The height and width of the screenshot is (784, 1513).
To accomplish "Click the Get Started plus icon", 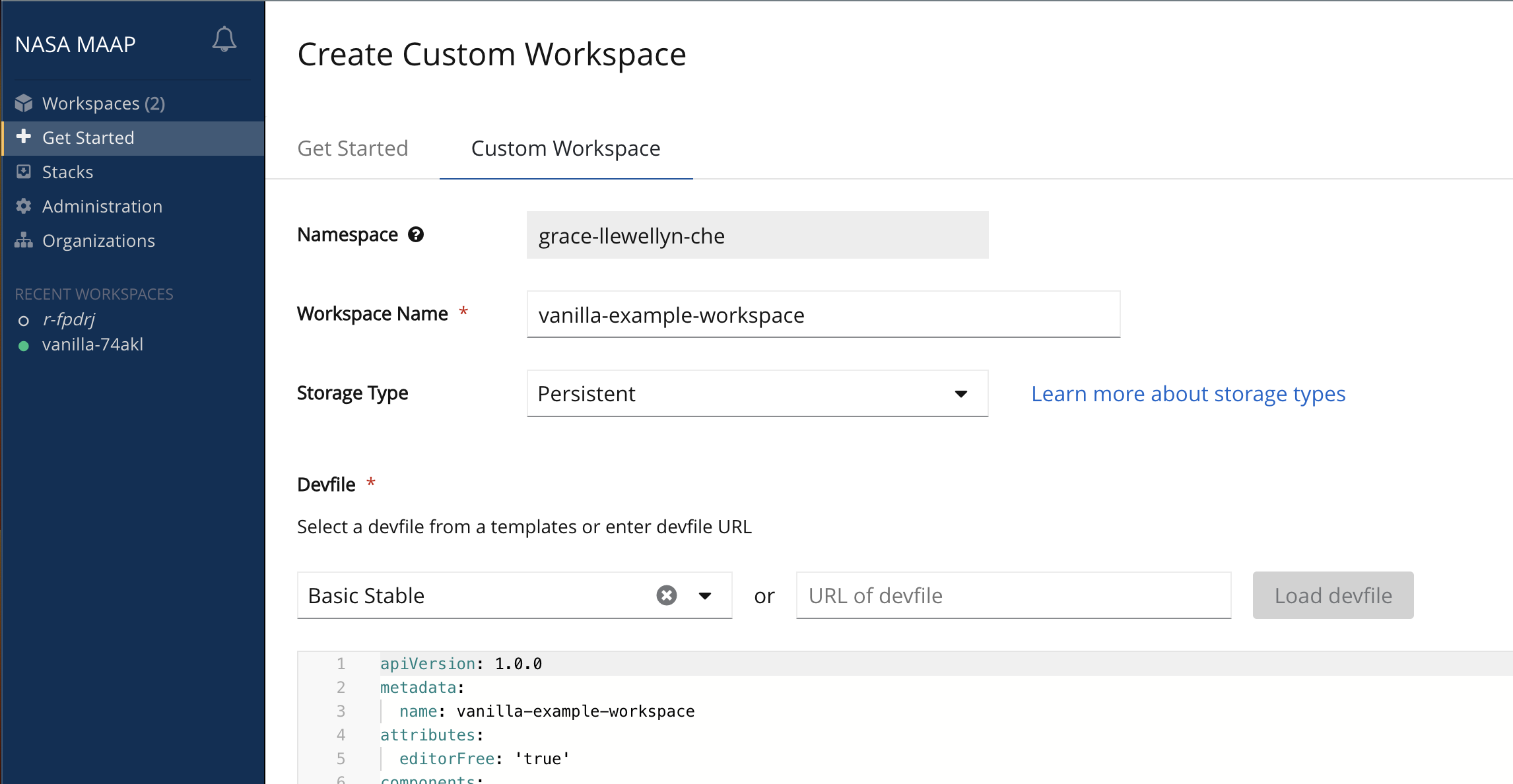I will tap(24, 137).
